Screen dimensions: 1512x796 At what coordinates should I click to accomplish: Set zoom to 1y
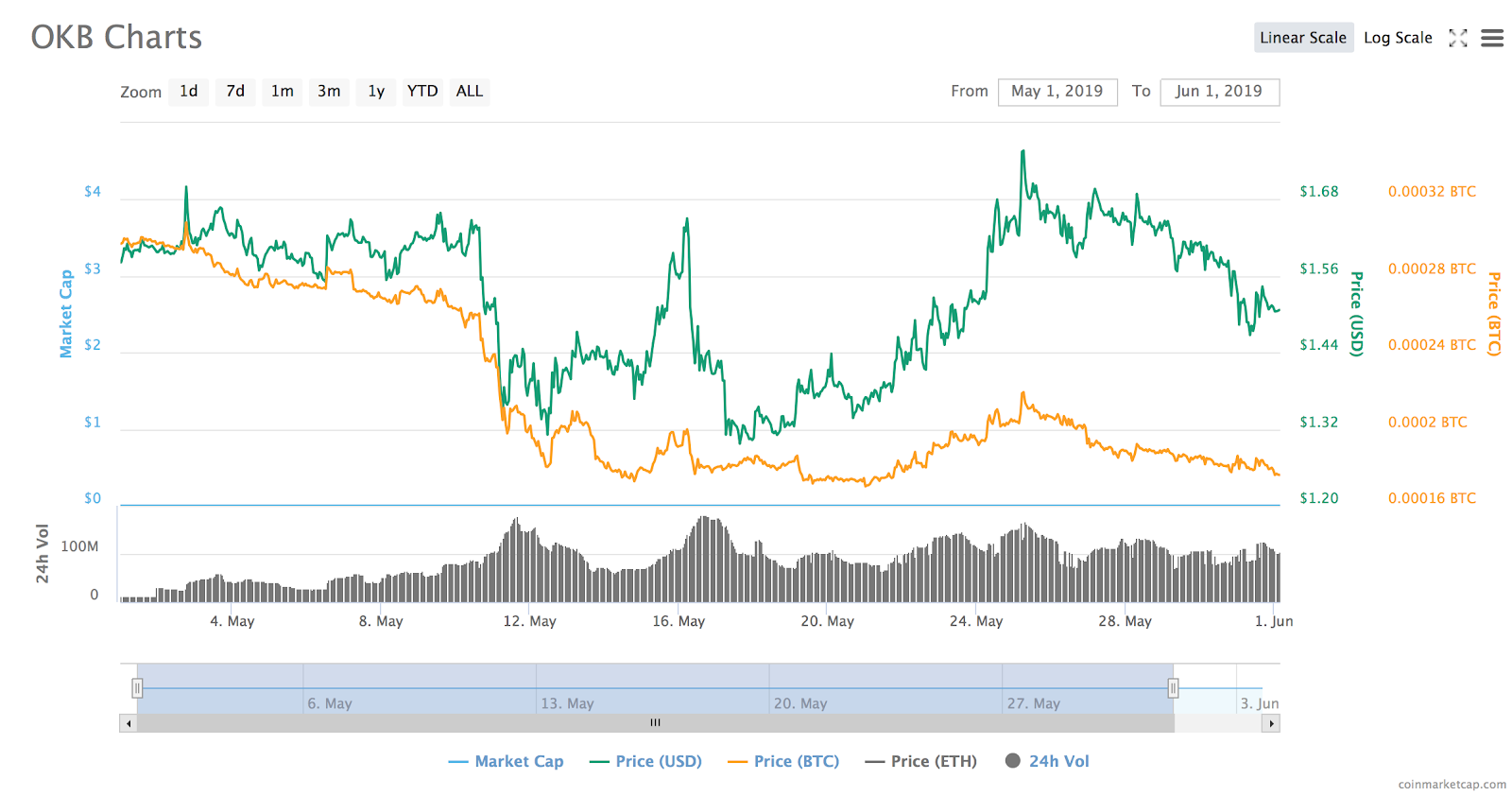coord(376,92)
